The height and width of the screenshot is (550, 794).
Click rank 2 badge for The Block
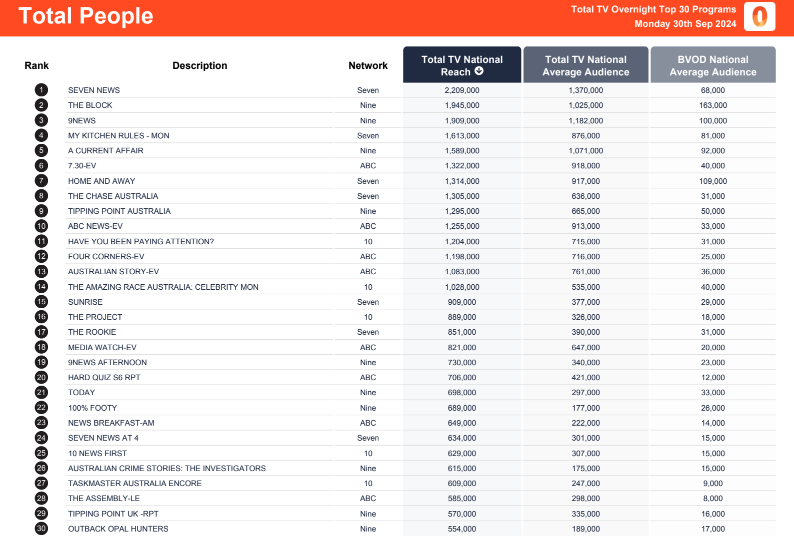[41, 105]
